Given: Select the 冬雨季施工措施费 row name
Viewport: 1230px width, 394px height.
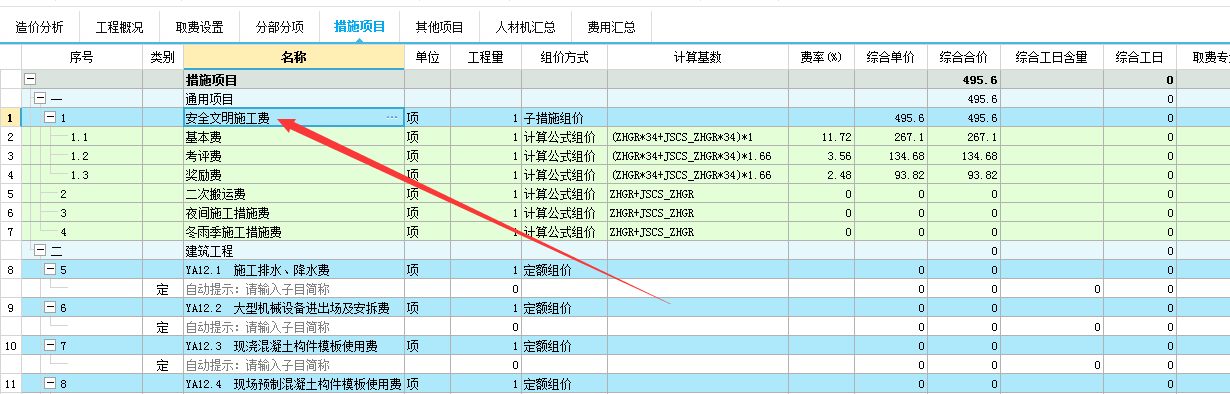Looking at the screenshot, I should 234,232.
